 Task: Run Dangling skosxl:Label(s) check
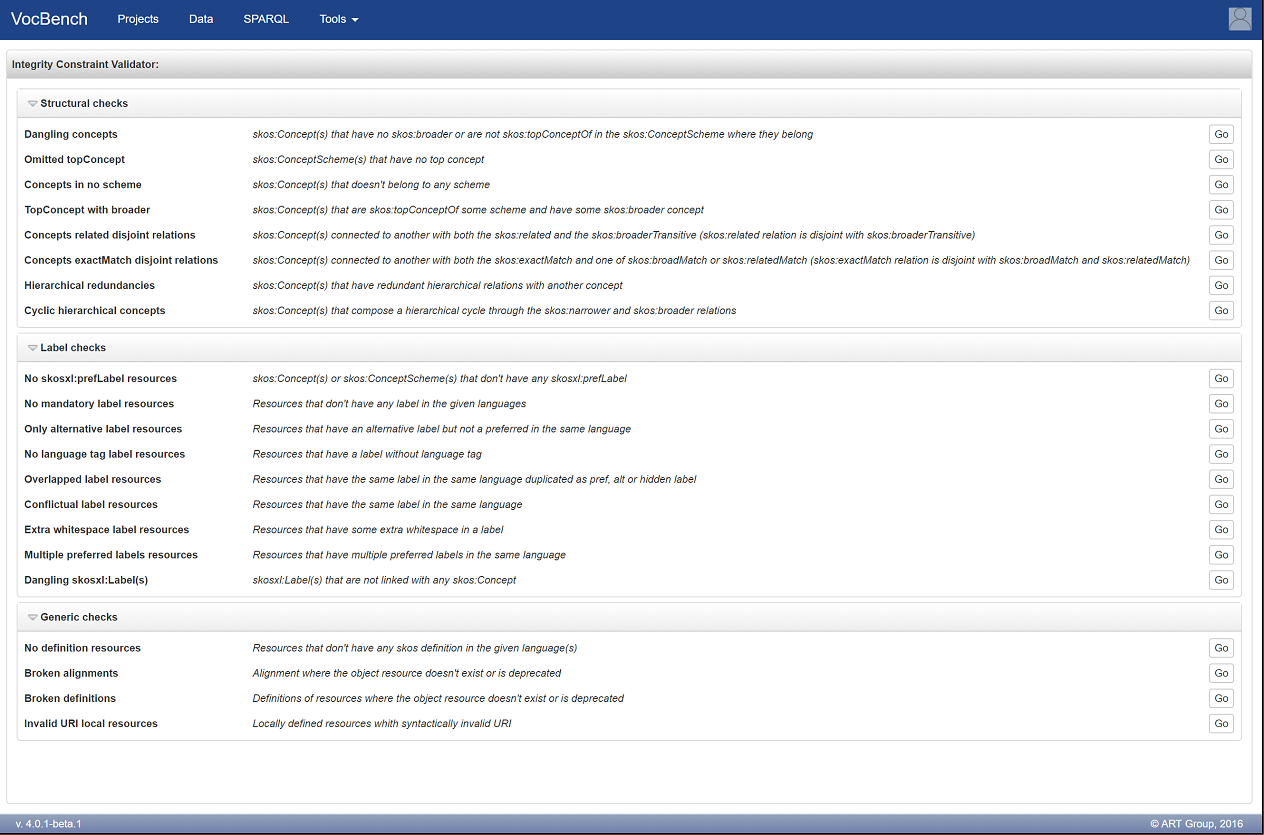[1221, 580]
